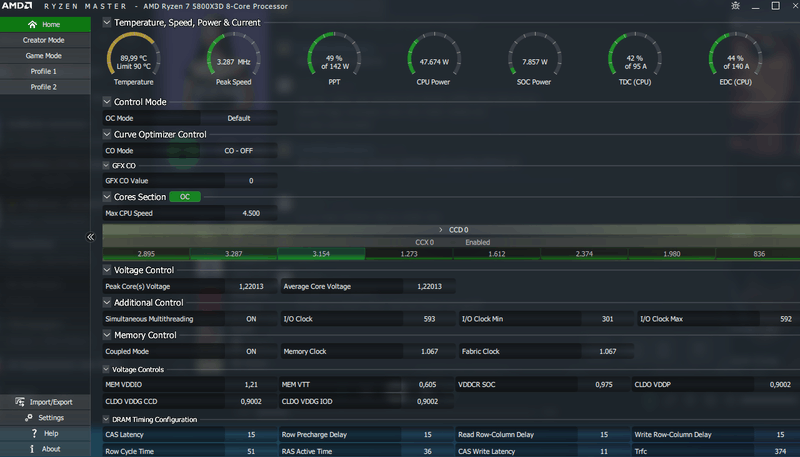Click Max CPU Speed 4.500 field

click(x=251, y=213)
